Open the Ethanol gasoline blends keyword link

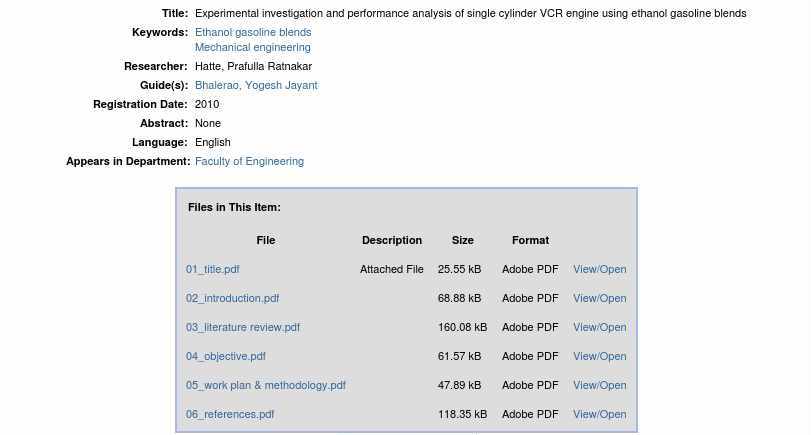click(x=253, y=32)
